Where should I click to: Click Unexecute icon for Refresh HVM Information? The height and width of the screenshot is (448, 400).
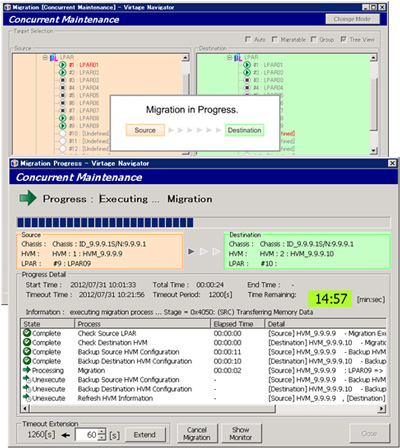coord(27,398)
